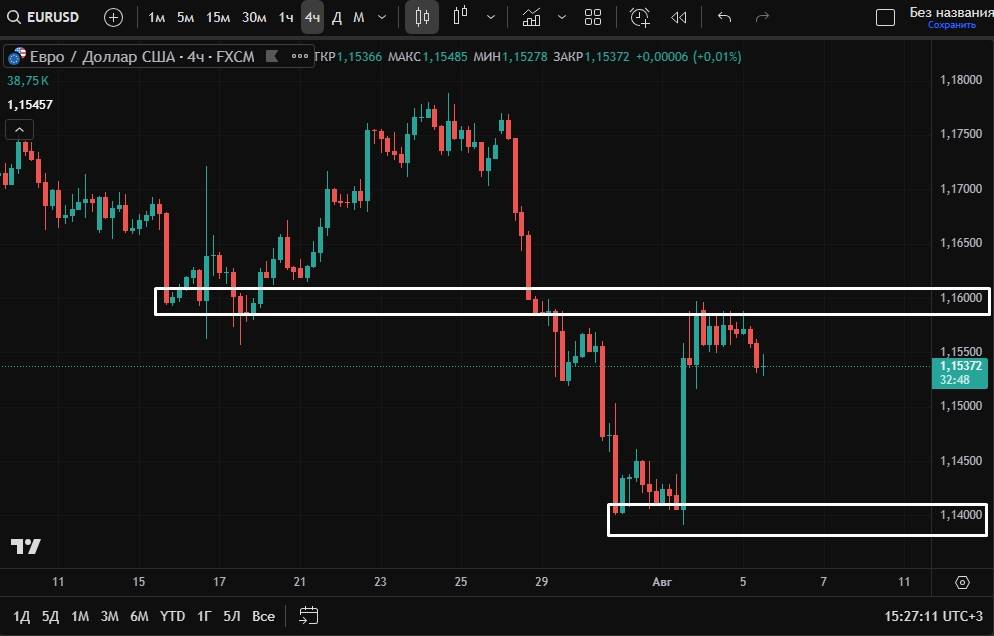Create an alert with the clock icon
The image size is (994, 636).
pyautogui.click(x=640, y=17)
